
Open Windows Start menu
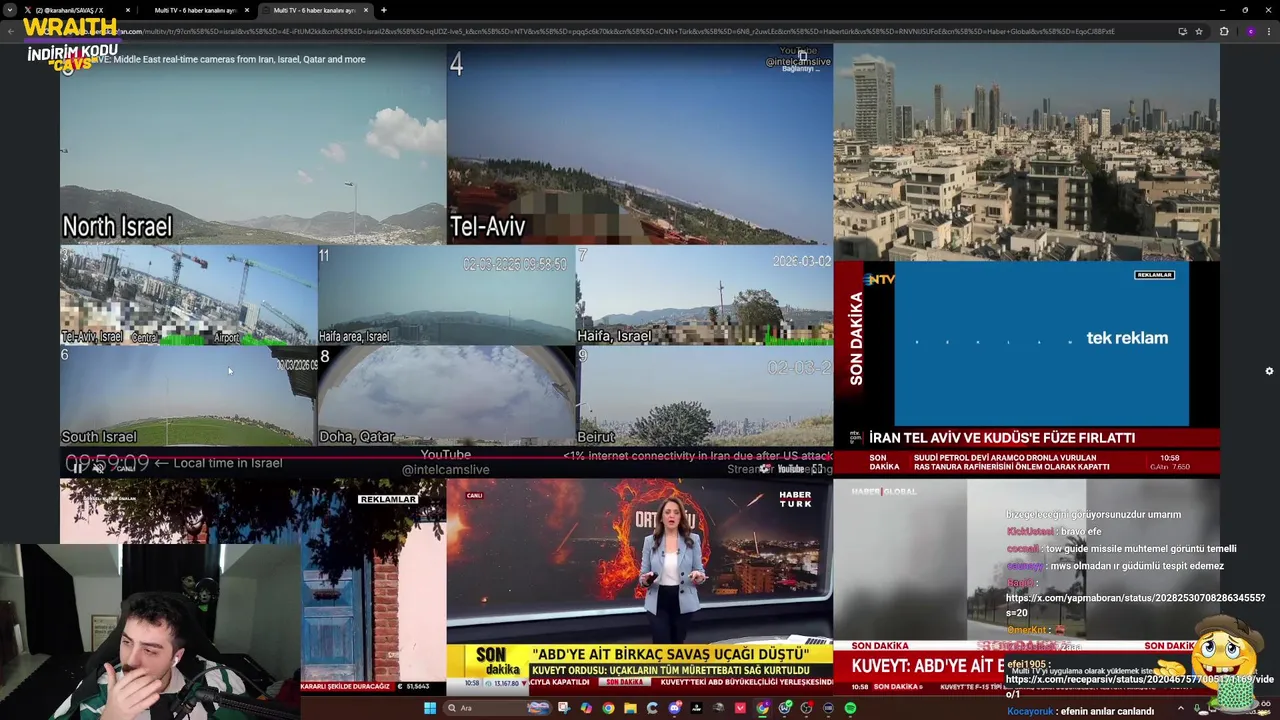coord(430,708)
